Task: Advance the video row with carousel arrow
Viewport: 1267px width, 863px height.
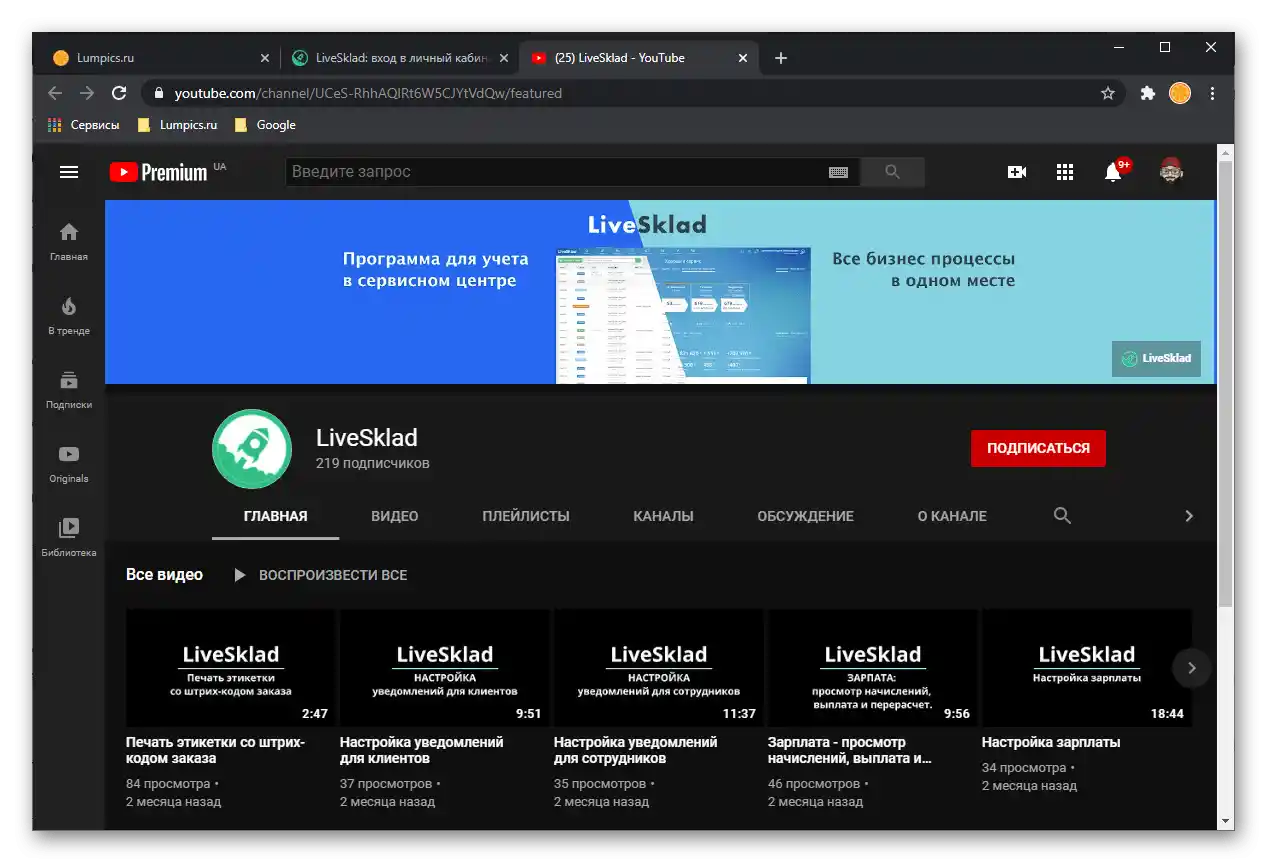Action: pos(1191,667)
